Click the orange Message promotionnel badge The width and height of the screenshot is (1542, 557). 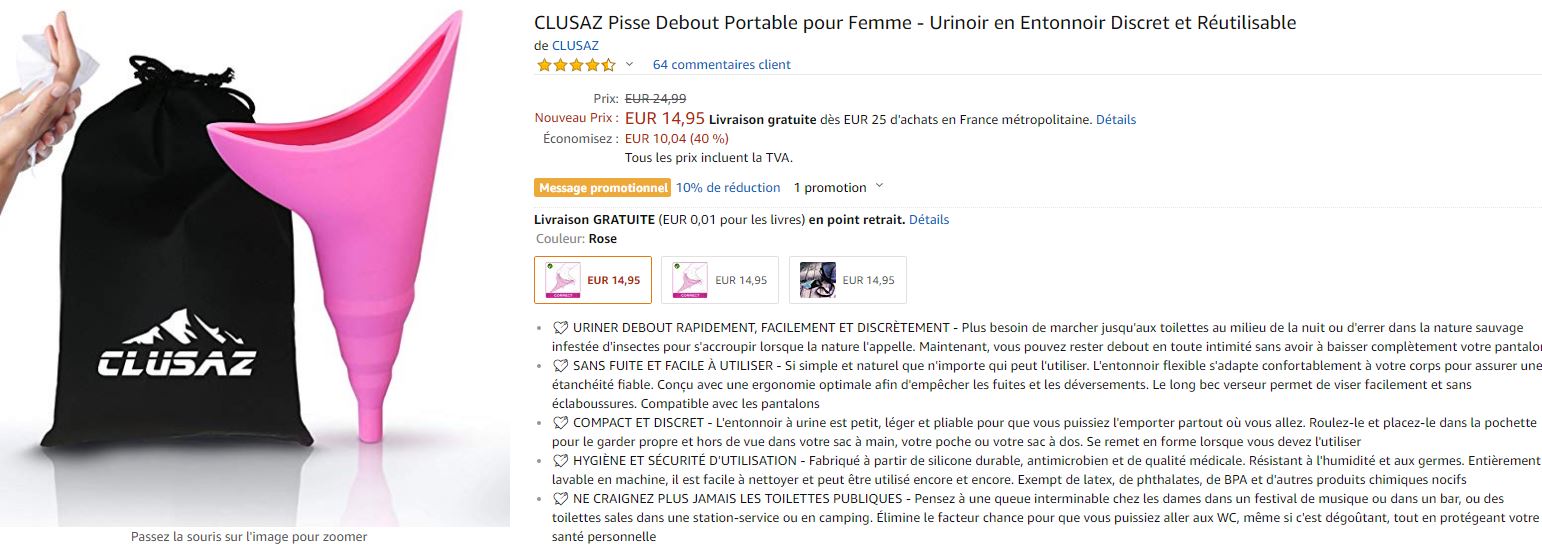pyautogui.click(x=602, y=187)
